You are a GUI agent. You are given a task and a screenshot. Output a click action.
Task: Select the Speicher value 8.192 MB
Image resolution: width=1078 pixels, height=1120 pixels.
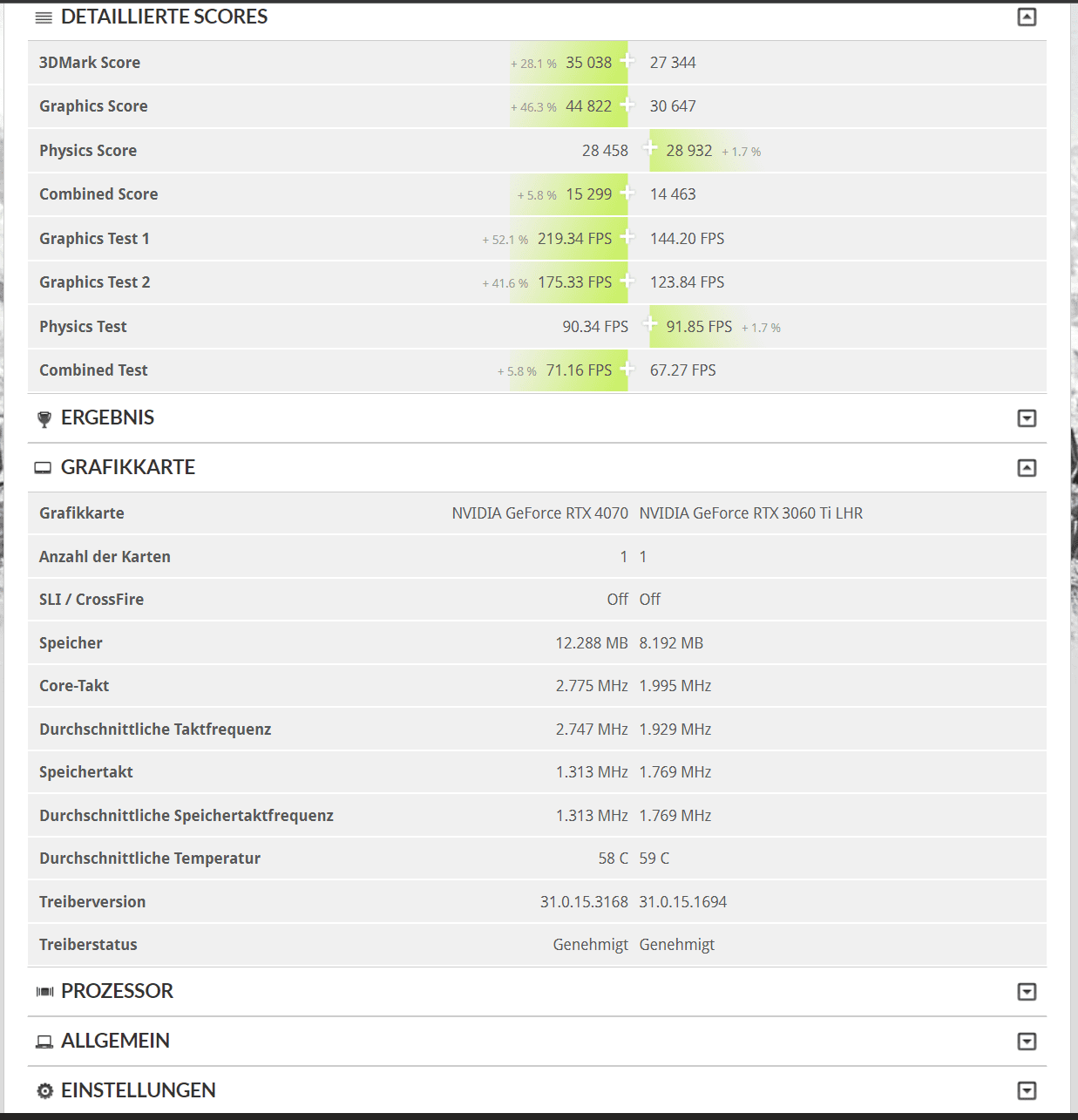[x=671, y=643]
